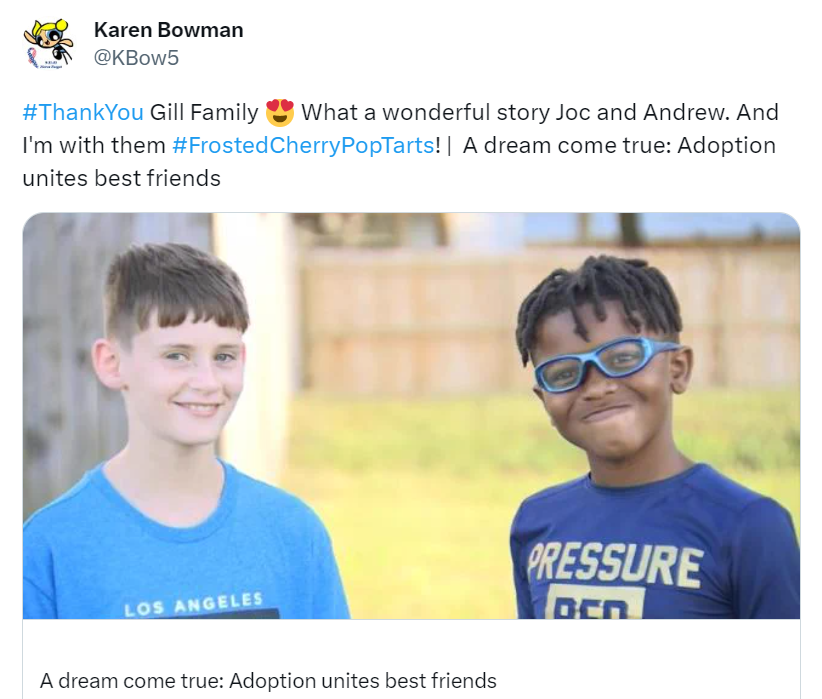
Task: Click the ribbon badge on the avatar
Action: [x=33, y=57]
